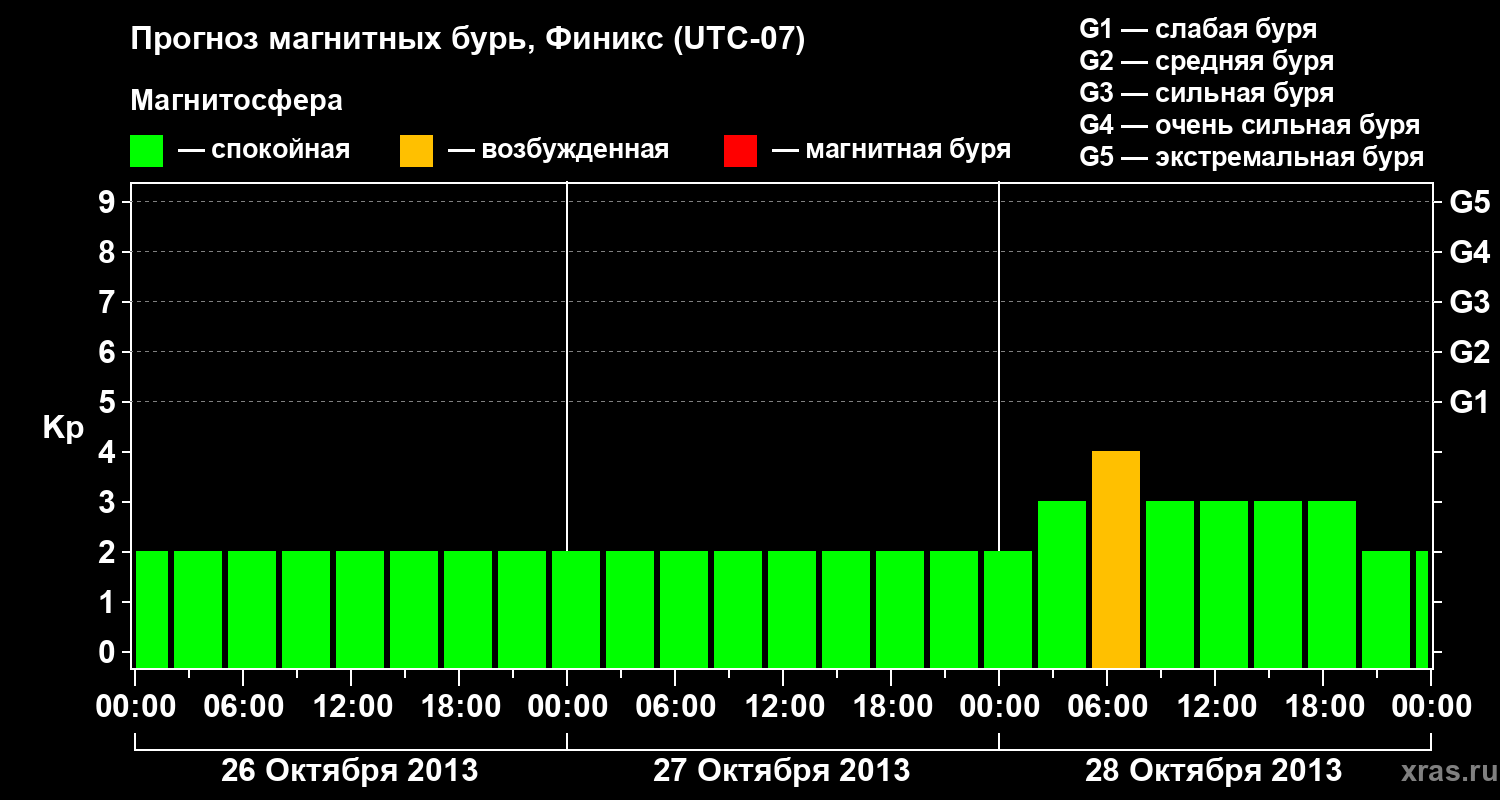Screen dimensions: 1500x800
Task: Click the '06:00' time label above 28 Октября
Action: (x=1106, y=707)
